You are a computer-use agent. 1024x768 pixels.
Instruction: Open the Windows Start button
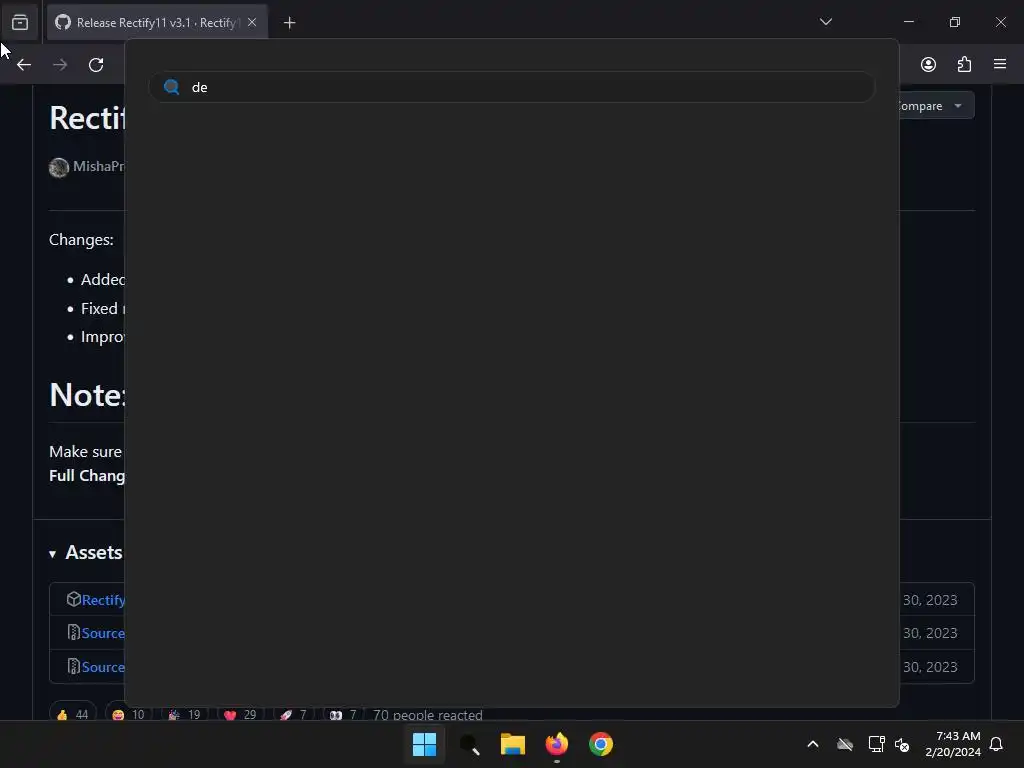[x=424, y=744]
